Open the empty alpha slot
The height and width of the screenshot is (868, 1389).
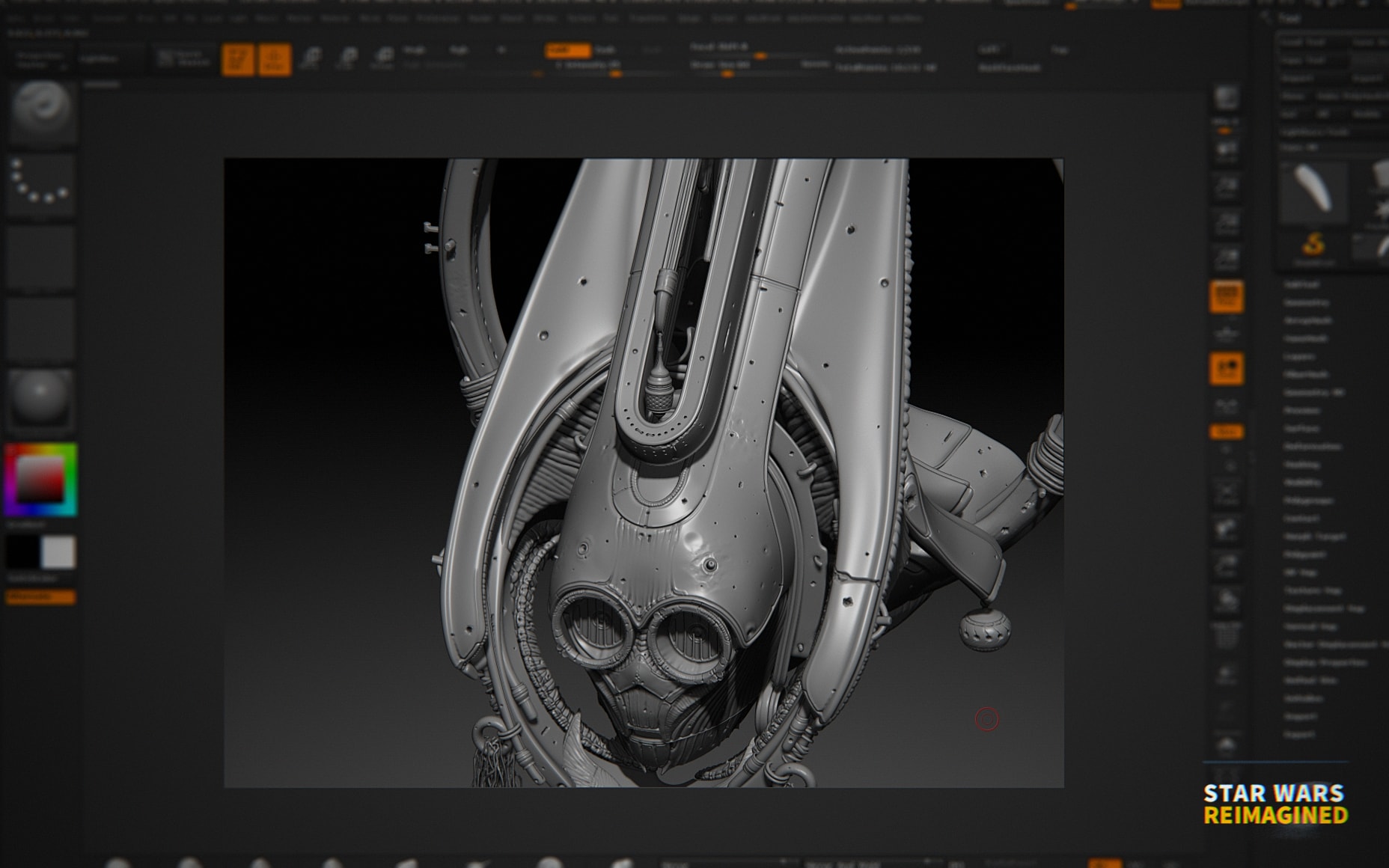pyautogui.click(x=42, y=256)
